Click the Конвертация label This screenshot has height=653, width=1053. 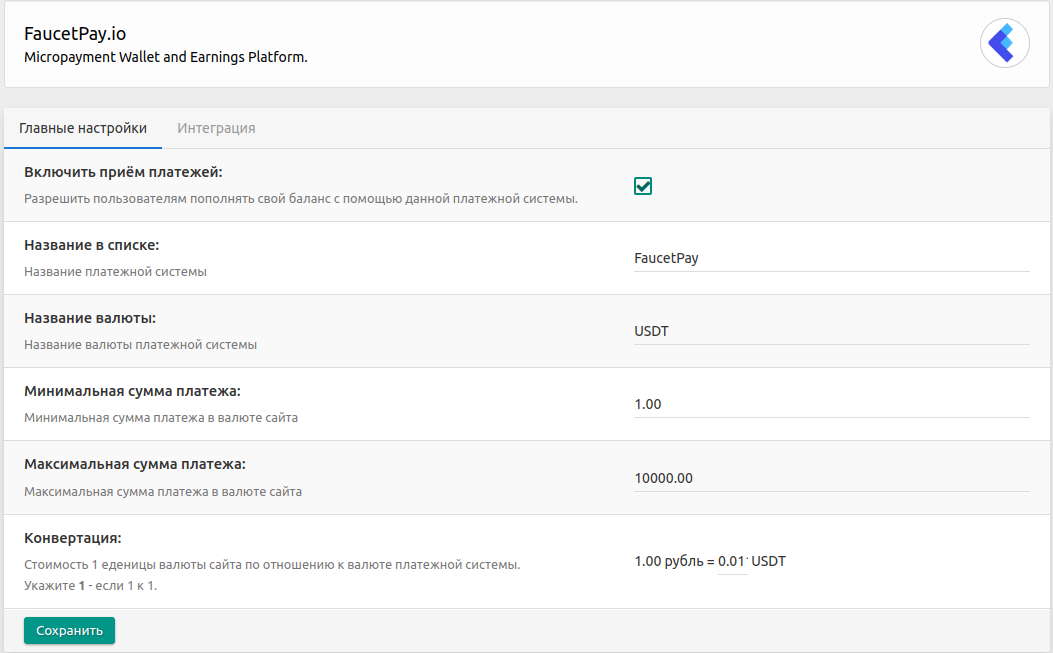(x=72, y=538)
